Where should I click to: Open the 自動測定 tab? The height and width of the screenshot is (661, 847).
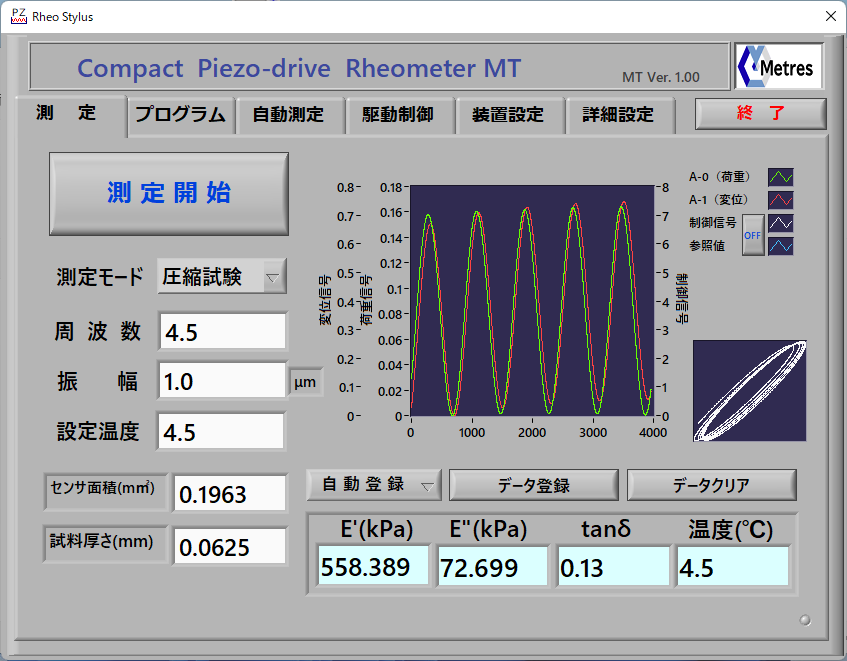(x=288, y=115)
